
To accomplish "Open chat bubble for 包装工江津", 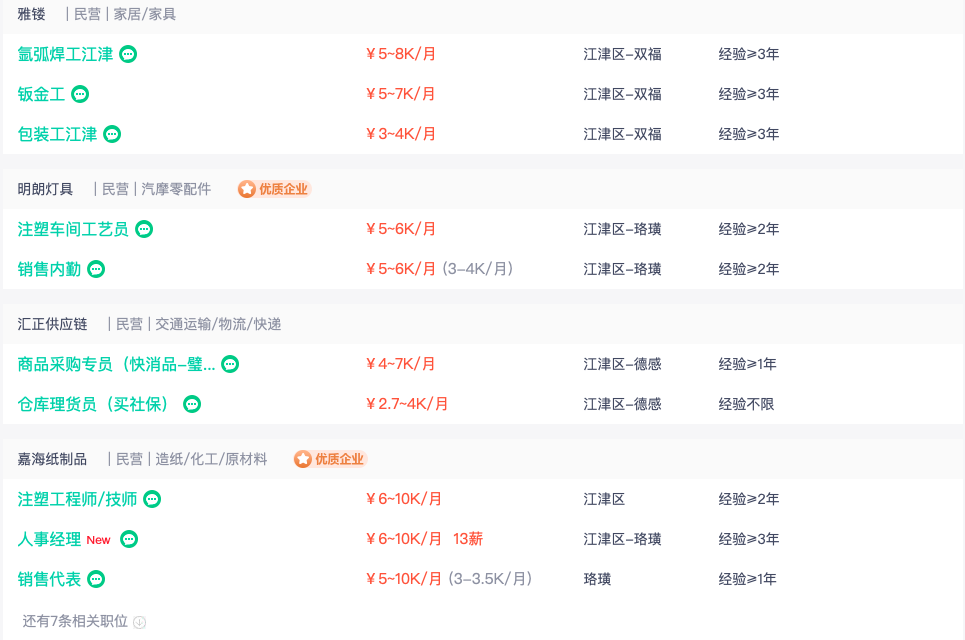I will coord(112,134).
